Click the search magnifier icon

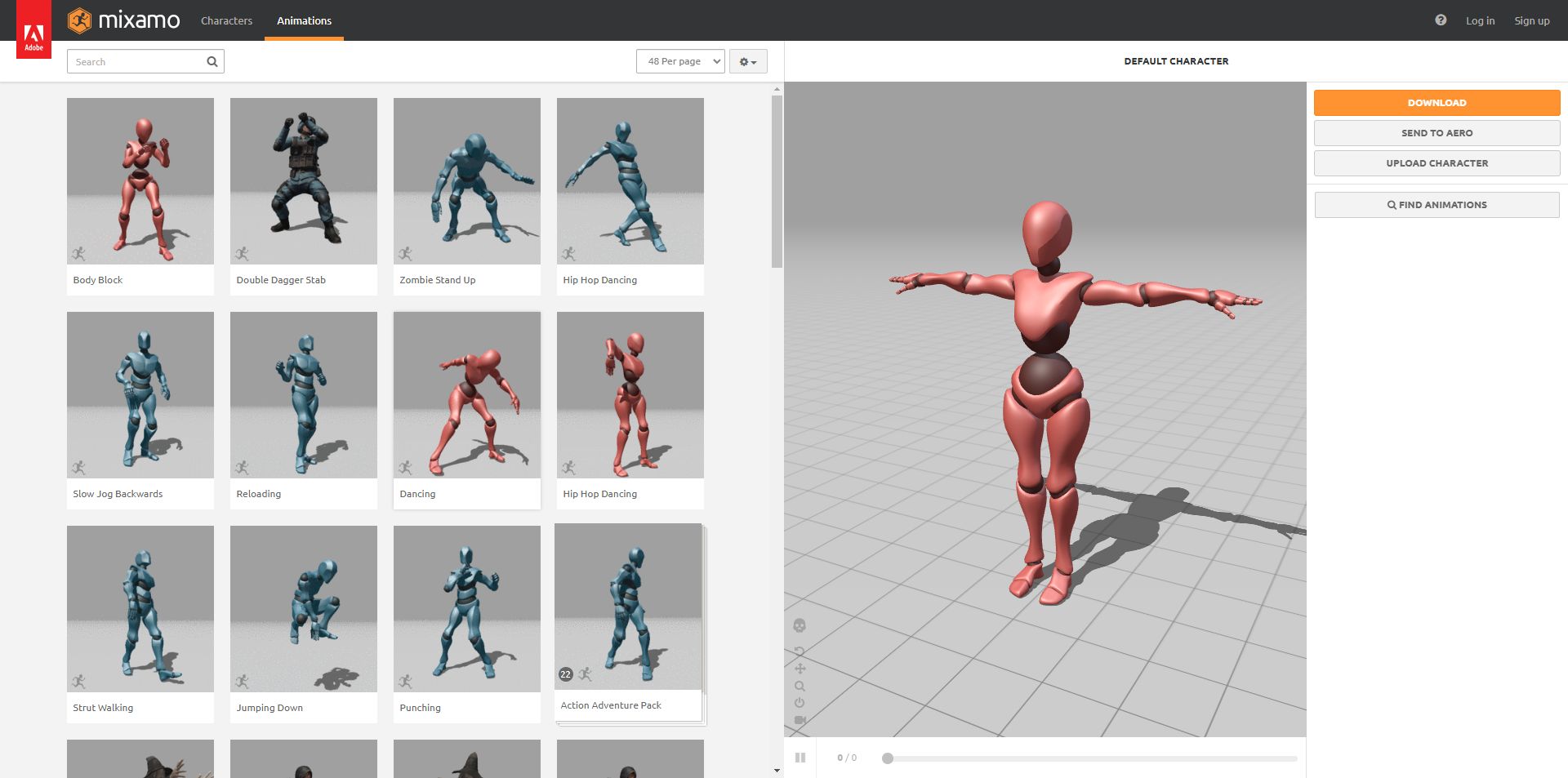coord(212,61)
